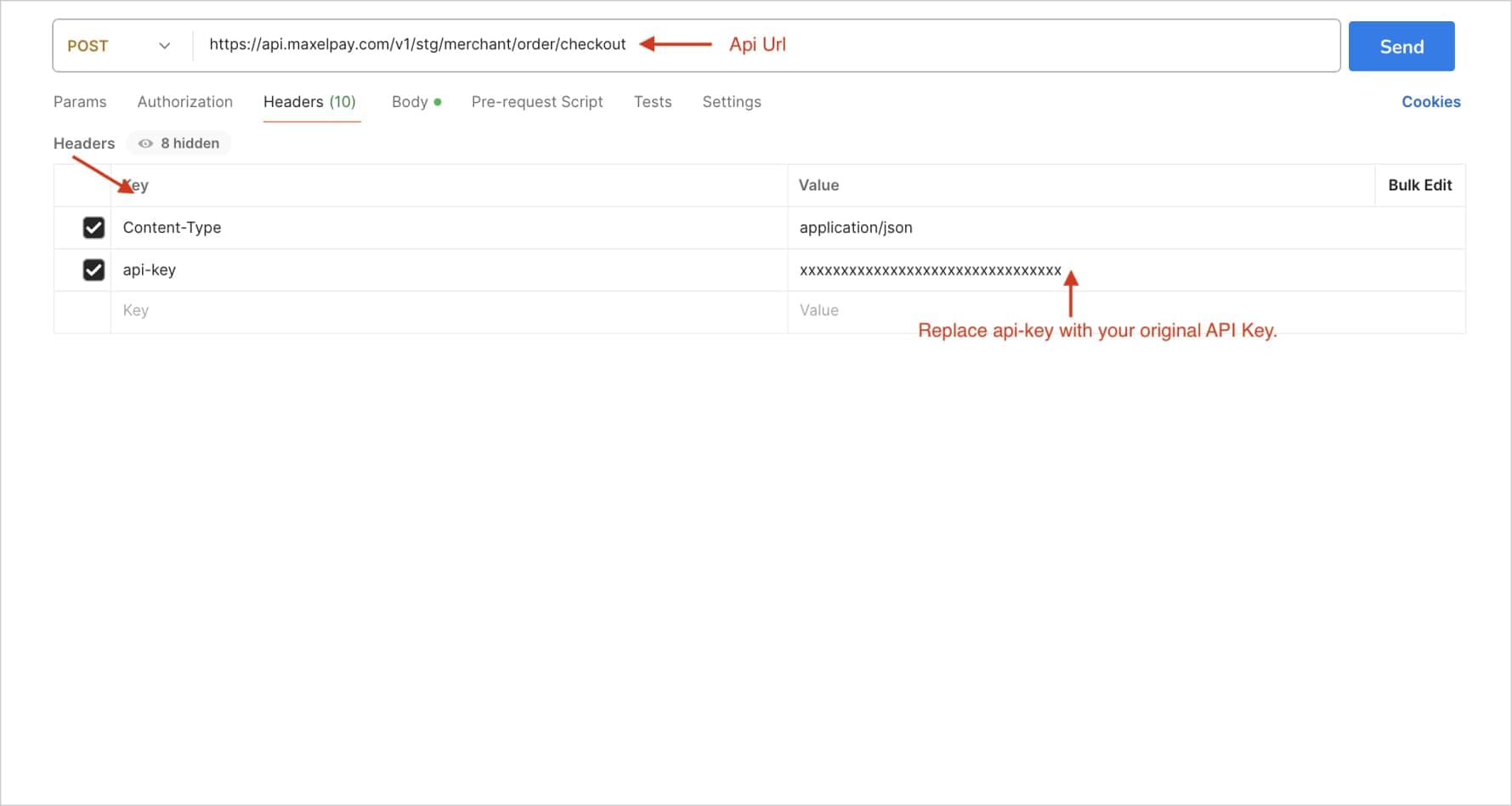Select the masked api-key value text
The width and height of the screenshot is (1512, 806).
pyautogui.click(x=929, y=270)
